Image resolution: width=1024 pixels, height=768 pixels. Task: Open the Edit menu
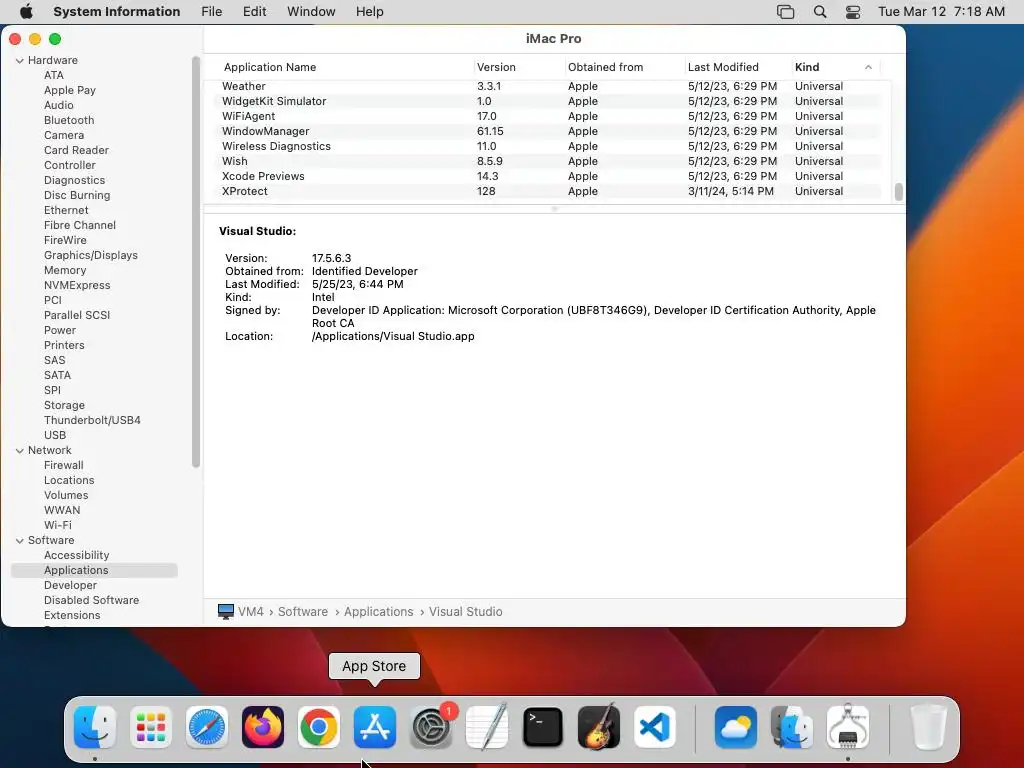pyautogui.click(x=255, y=12)
